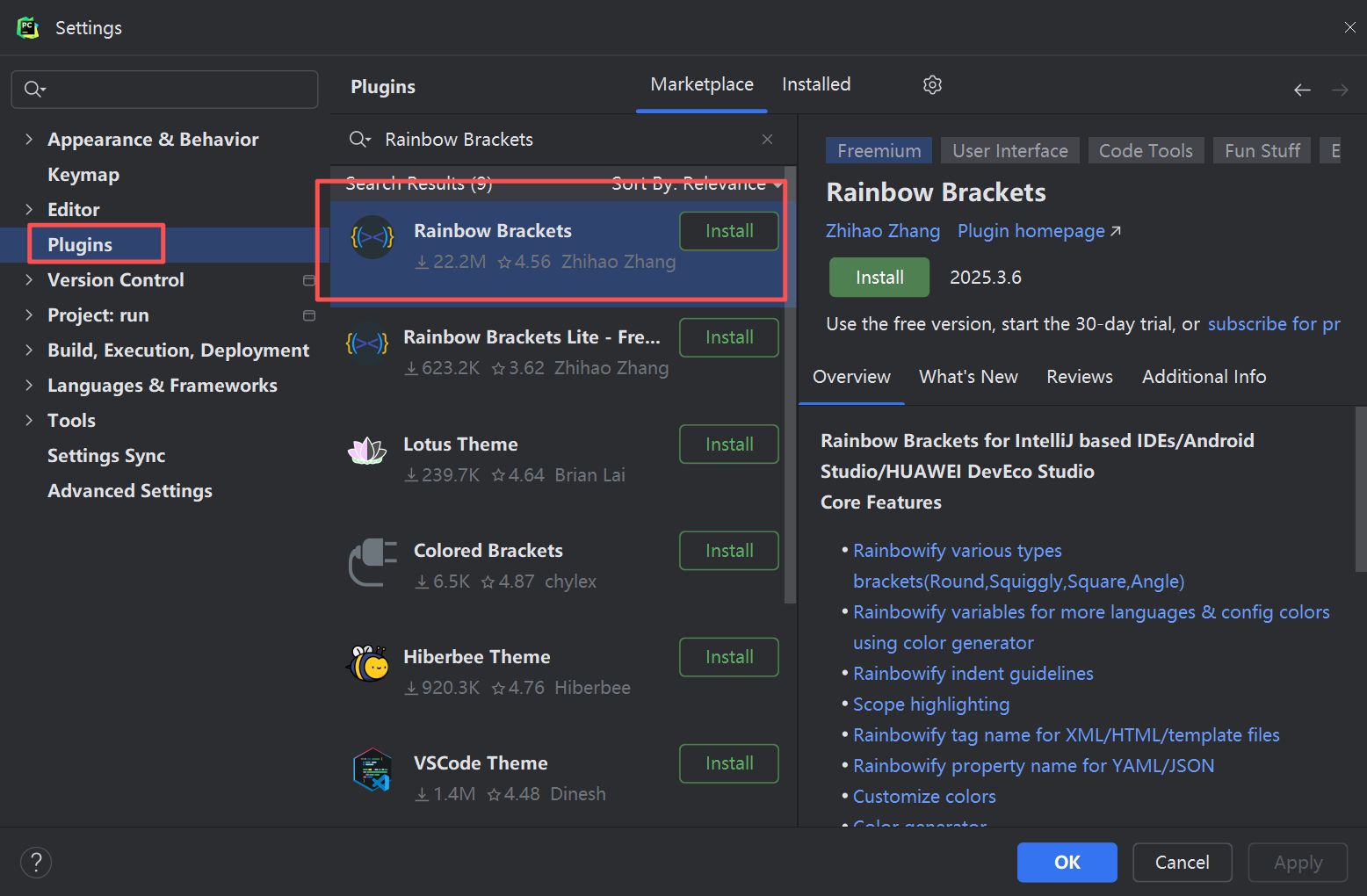Expand Languages & Frameworks section

click(29, 385)
